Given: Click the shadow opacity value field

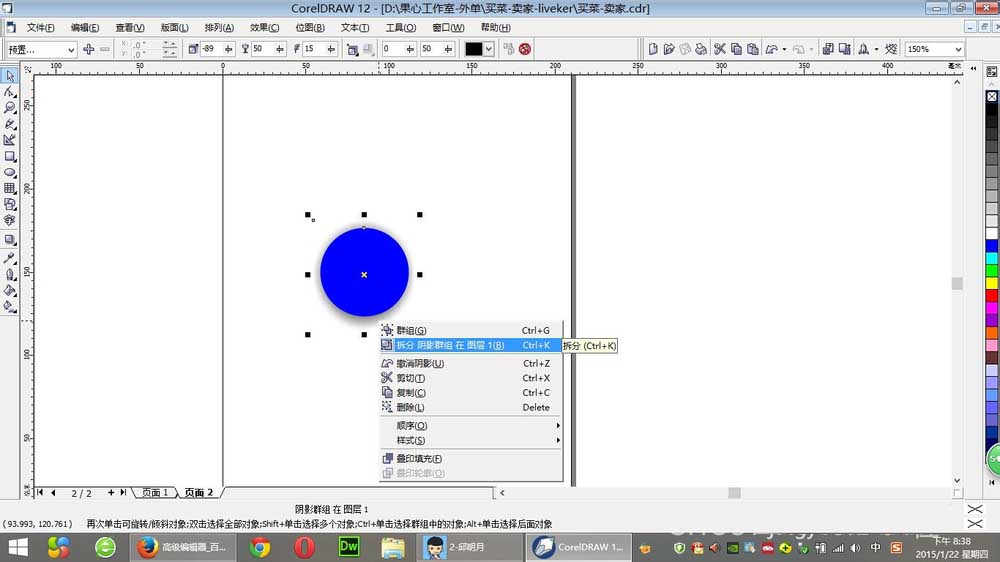Looking at the screenshot, I should coord(262,49).
